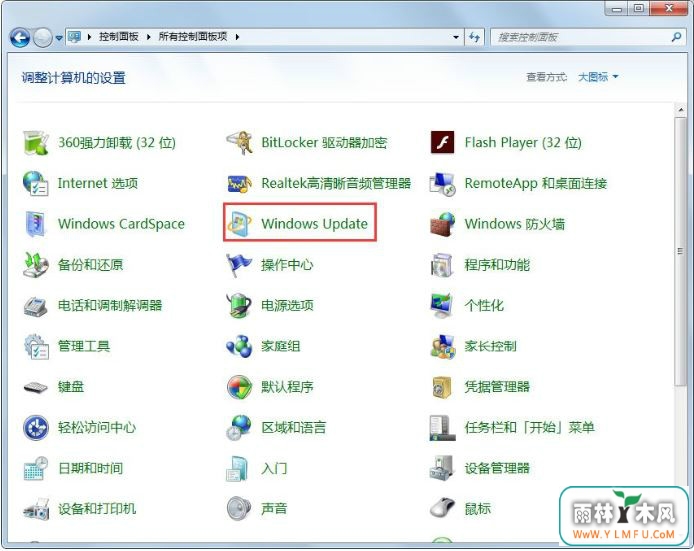The height and width of the screenshot is (551, 694).
Task: Open the 日期和时间 calendar icon
Action: 36,469
